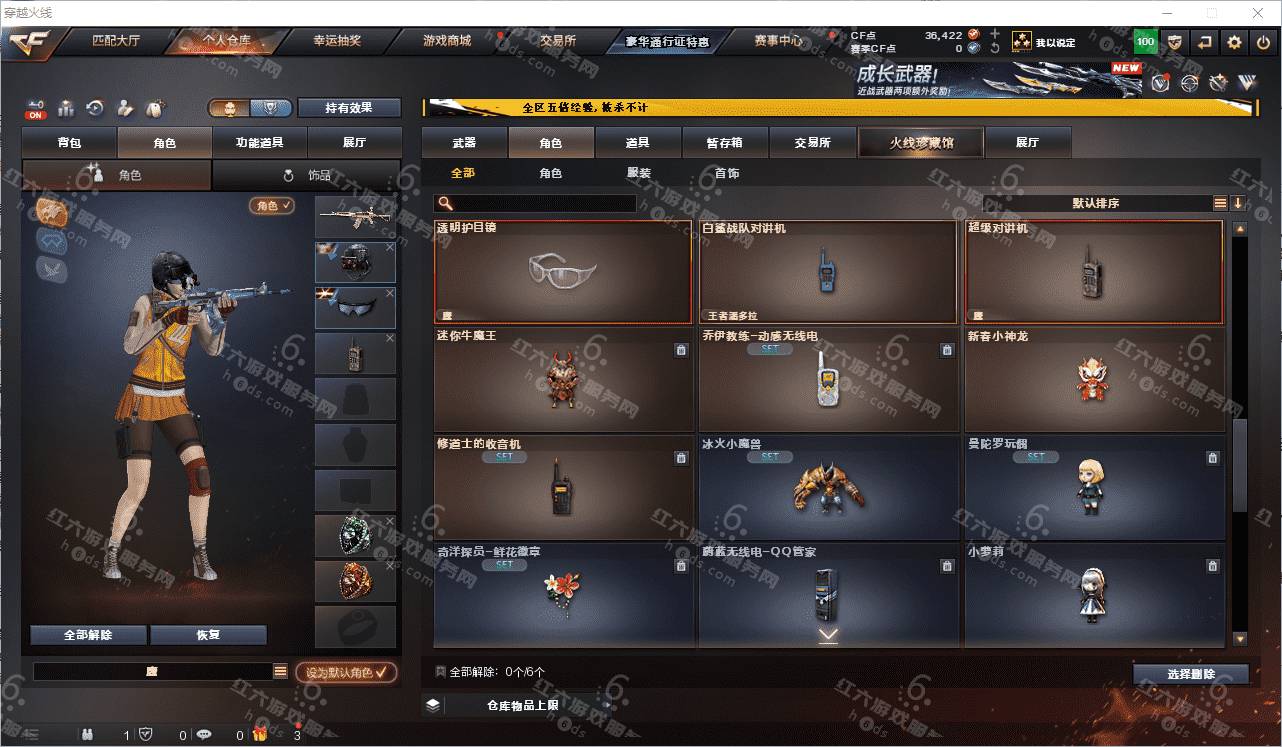Open 游戏商城 in top navigation
The width and height of the screenshot is (1282, 747).
coord(446,41)
